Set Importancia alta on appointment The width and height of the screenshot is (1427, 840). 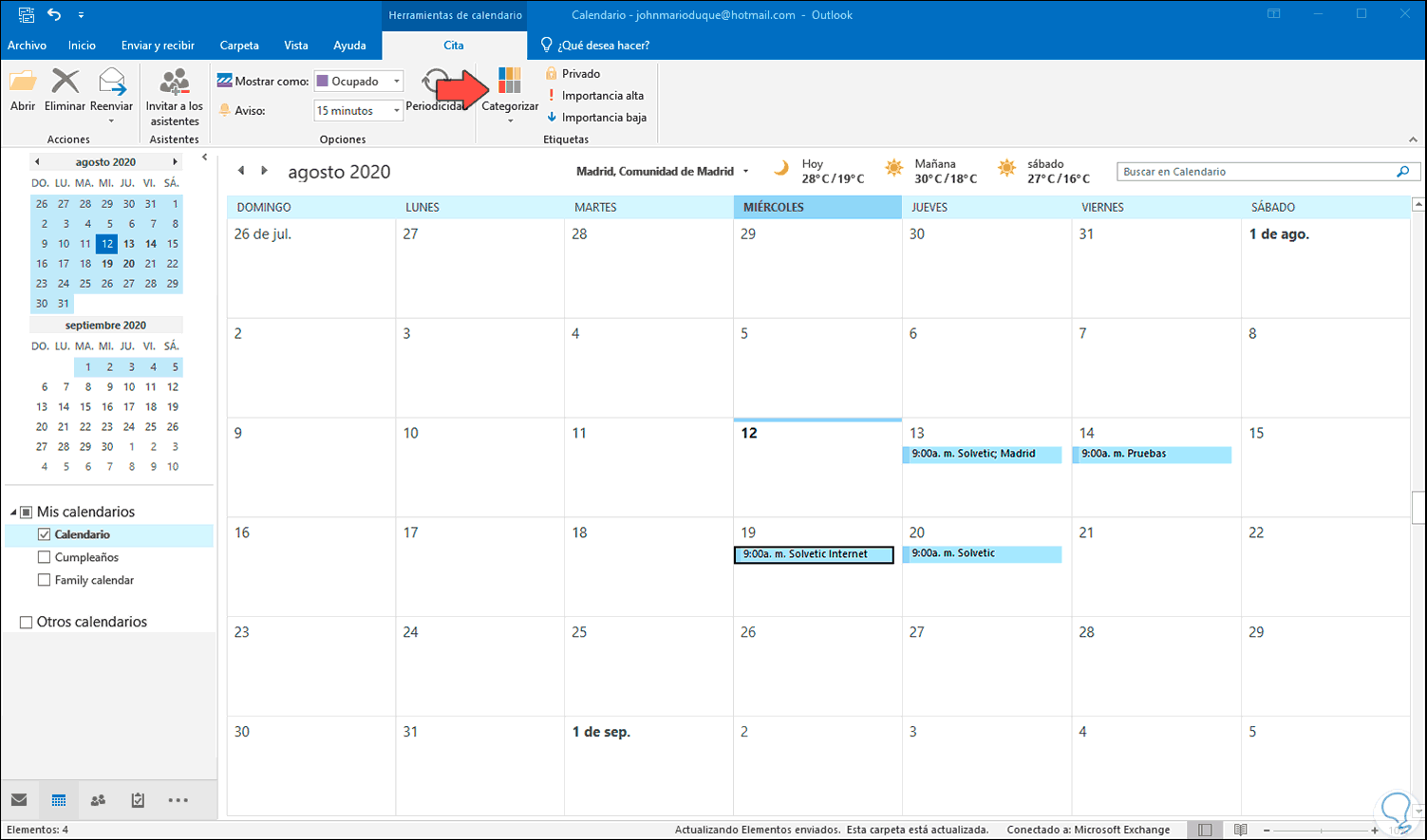point(595,96)
